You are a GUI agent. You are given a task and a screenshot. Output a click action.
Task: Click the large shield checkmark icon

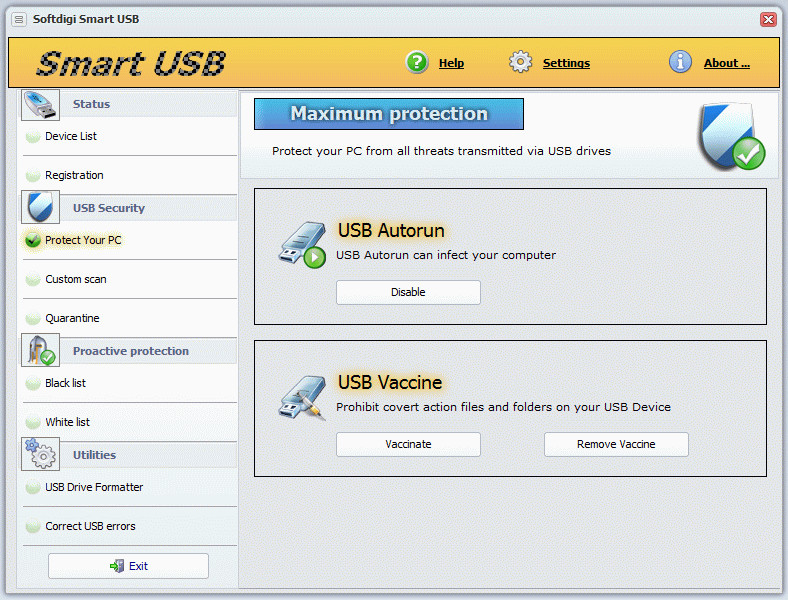point(733,136)
